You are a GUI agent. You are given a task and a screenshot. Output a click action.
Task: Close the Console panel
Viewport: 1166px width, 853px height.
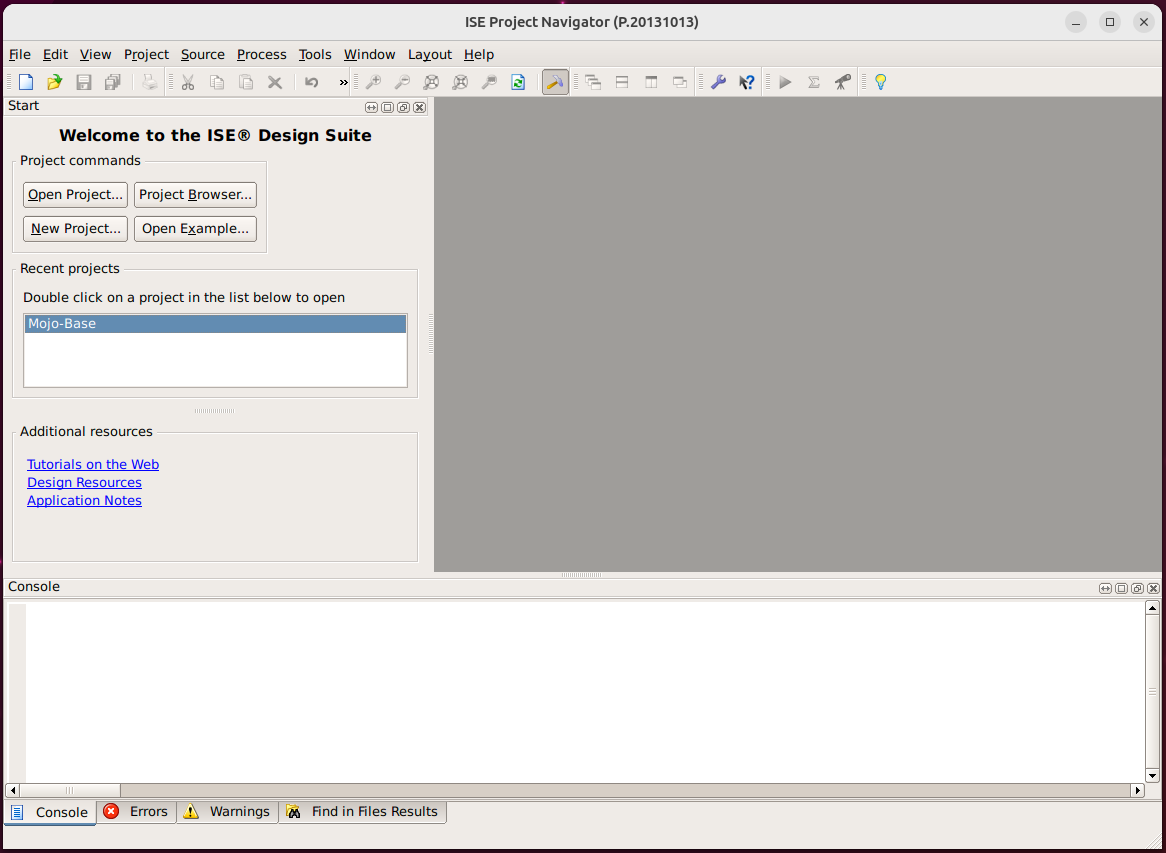coord(1153,588)
